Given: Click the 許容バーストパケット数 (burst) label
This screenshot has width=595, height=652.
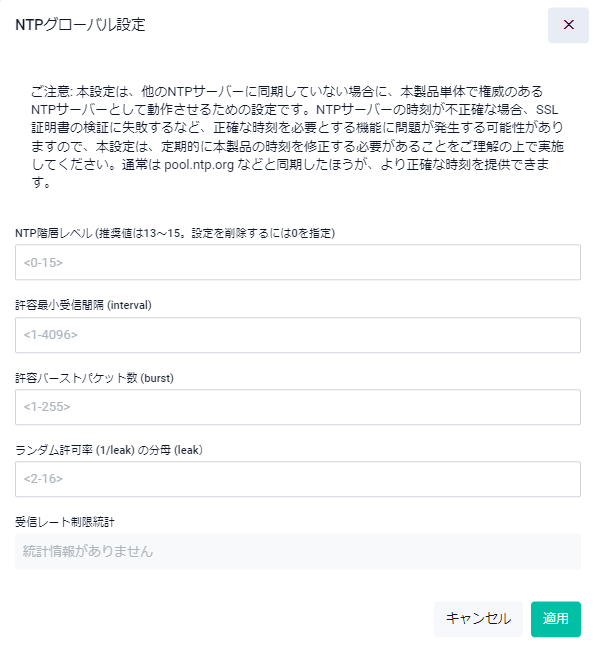Looking at the screenshot, I should 94,378.
